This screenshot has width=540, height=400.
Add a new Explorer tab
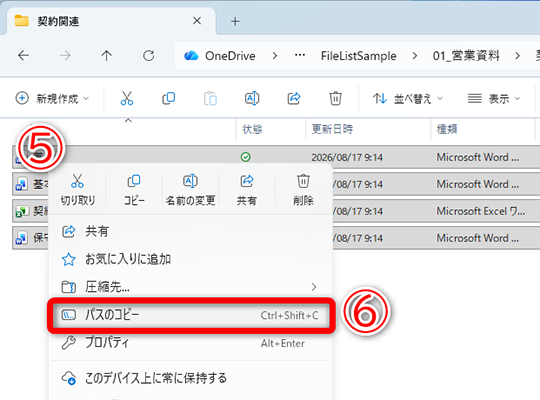click(x=235, y=21)
